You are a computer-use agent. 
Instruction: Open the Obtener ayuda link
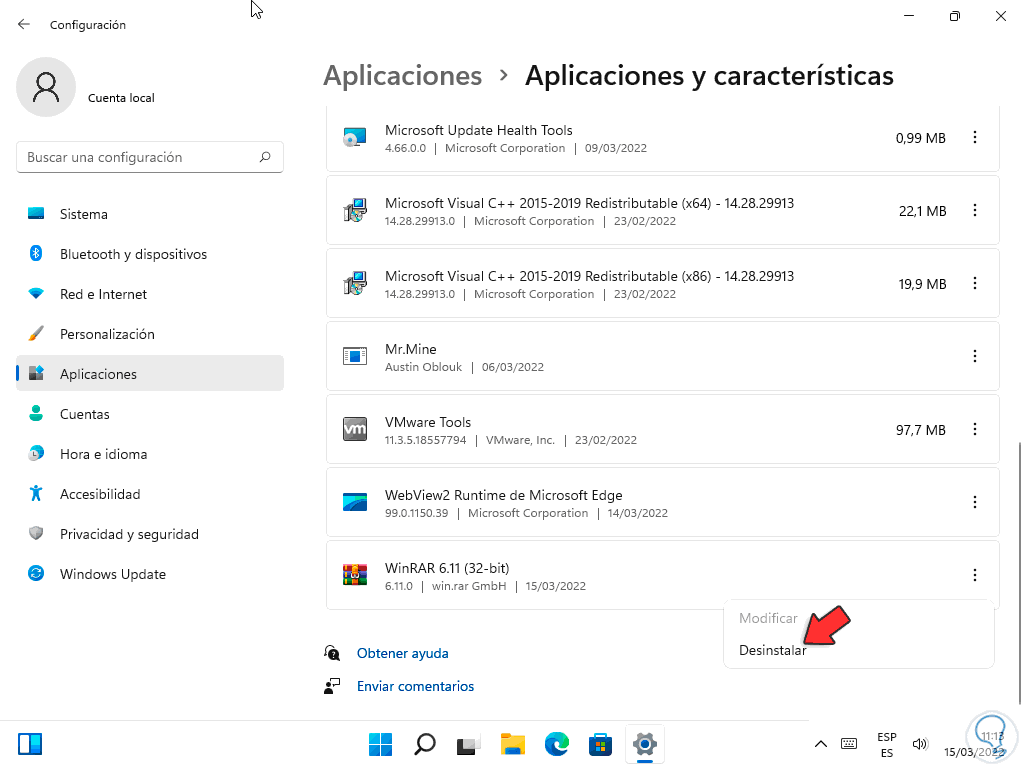click(402, 653)
